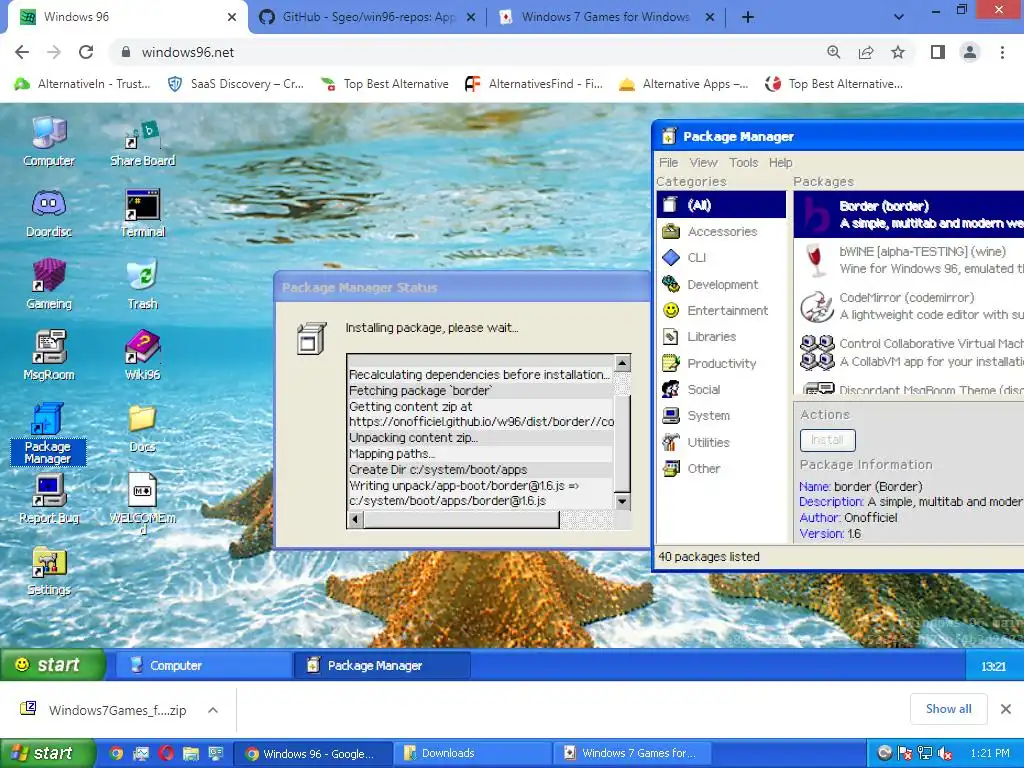Select the Entertainment category
This screenshot has height=768, width=1024.
point(722,310)
